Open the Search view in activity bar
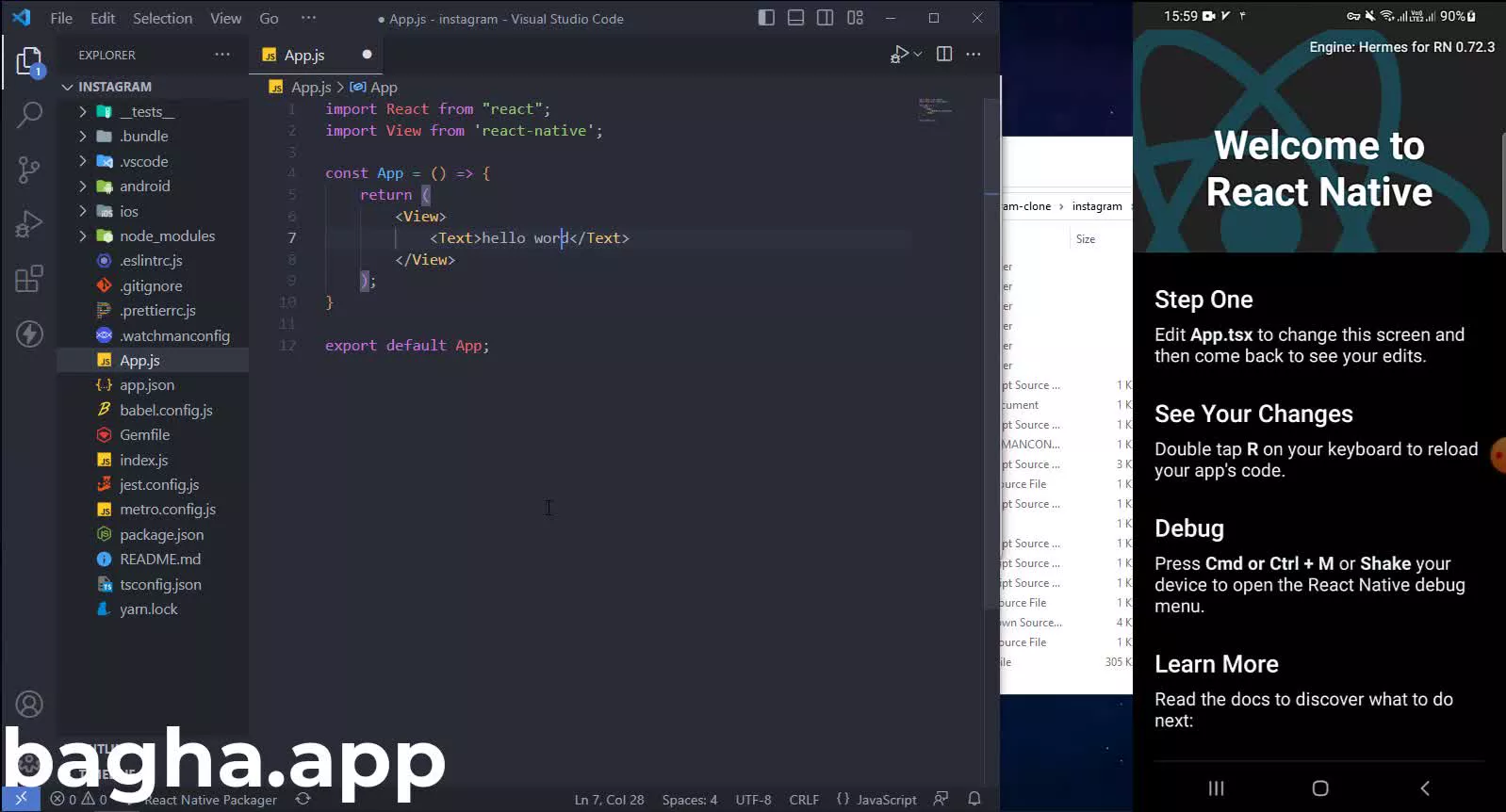Screen dimensions: 1506x812 pos(29,115)
